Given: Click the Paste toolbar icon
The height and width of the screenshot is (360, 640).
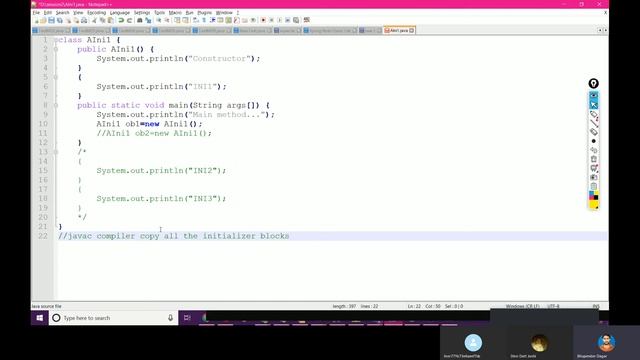Looking at the screenshot, I should (x=110, y=20).
